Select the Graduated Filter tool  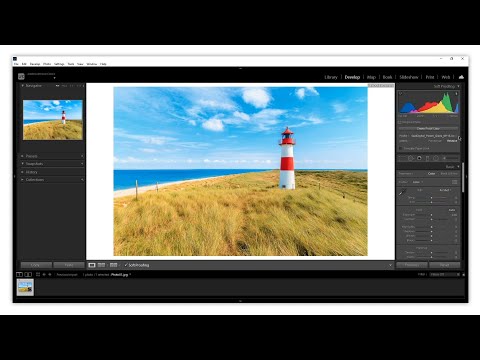428,158
